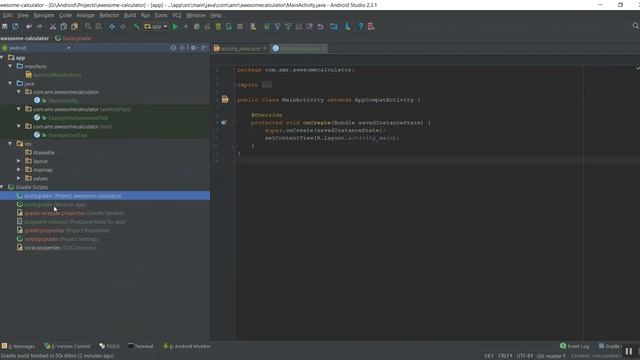Click the Redo arrow in the toolbar
Image resolution: width=640 pixels, height=360 pixels.
tap(39, 27)
